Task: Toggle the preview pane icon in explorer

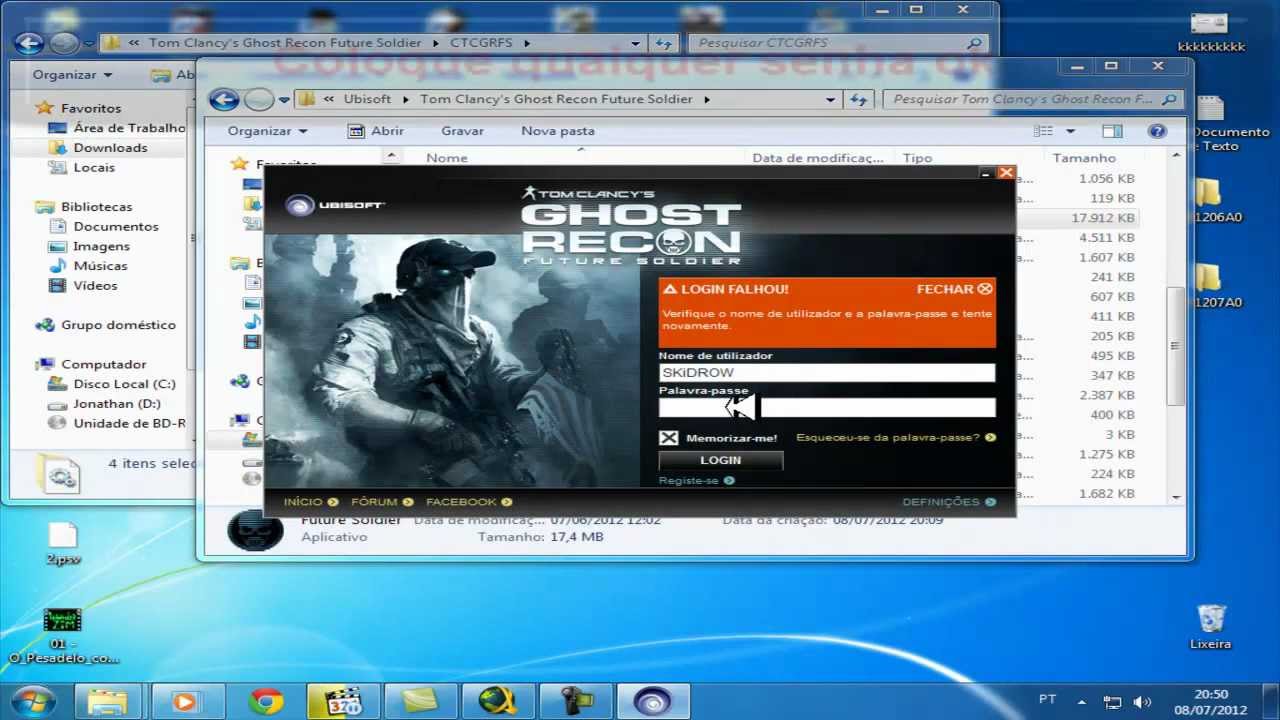Action: (x=1112, y=131)
